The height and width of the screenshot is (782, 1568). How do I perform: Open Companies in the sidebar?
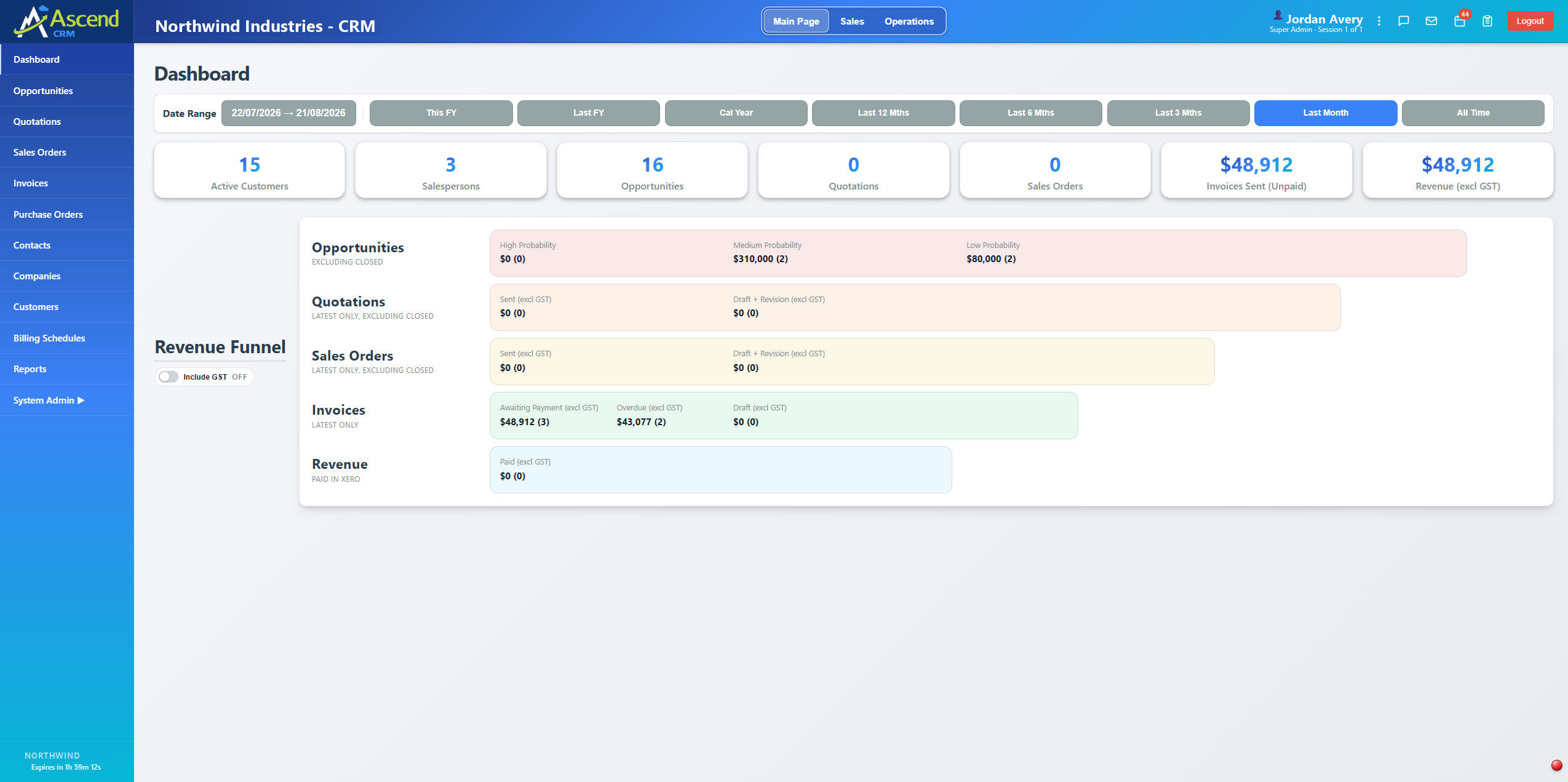point(67,276)
